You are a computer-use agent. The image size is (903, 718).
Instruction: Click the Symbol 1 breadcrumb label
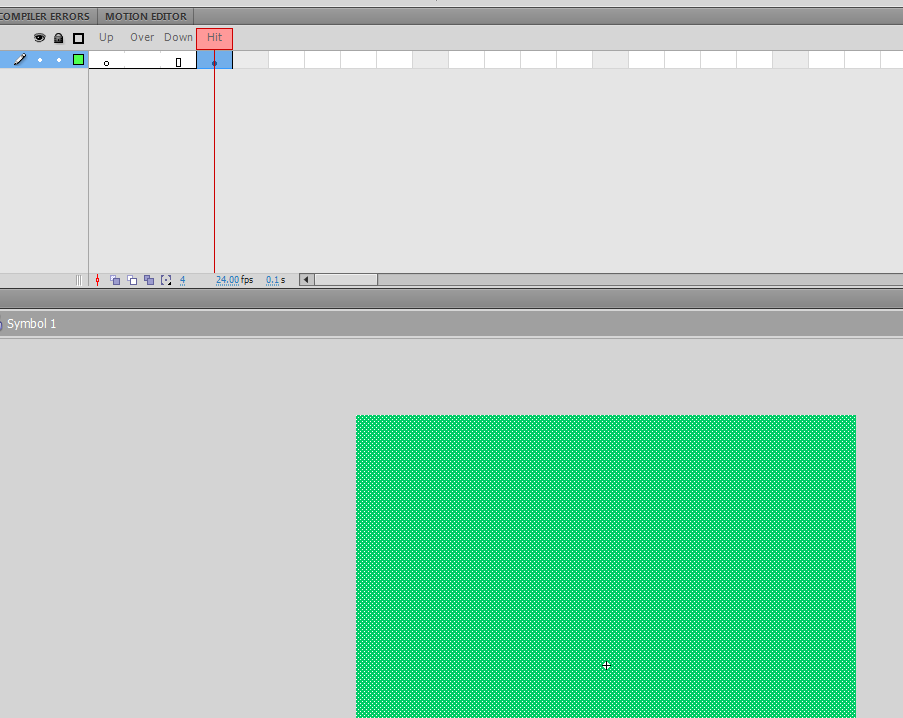coord(32,324)
